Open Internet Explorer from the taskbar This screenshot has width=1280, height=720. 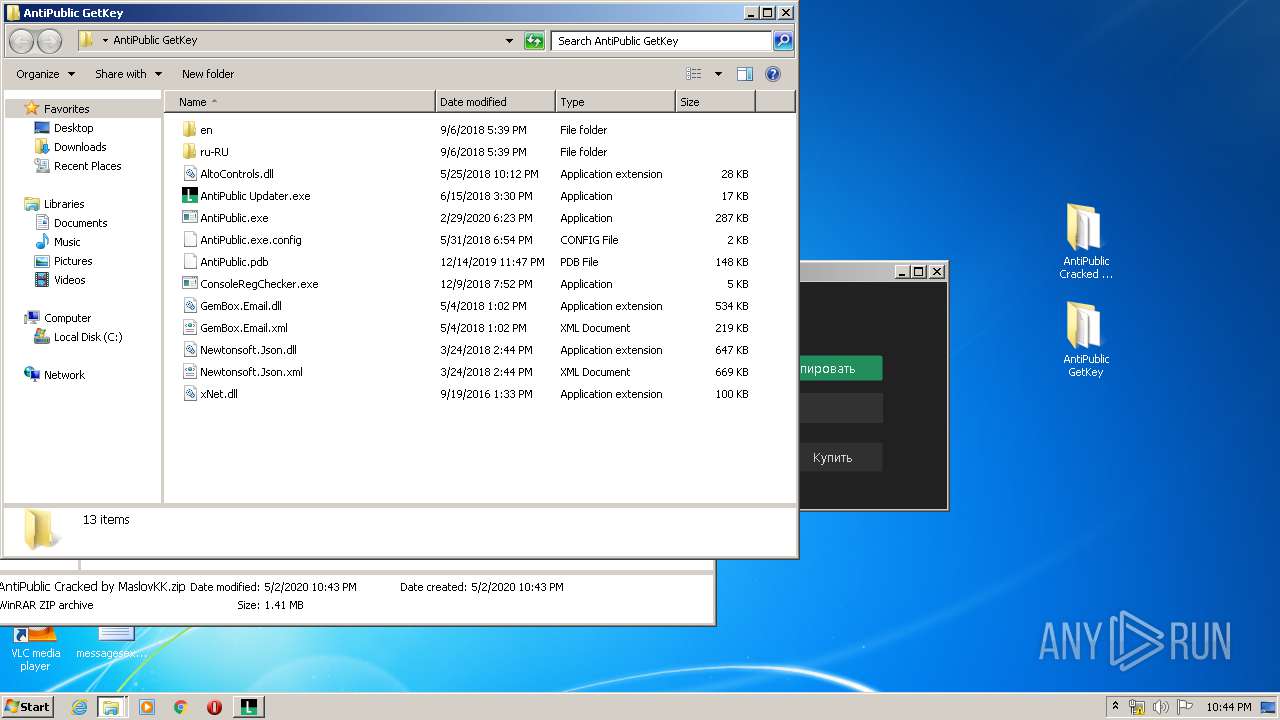click(x=79, y=707)
